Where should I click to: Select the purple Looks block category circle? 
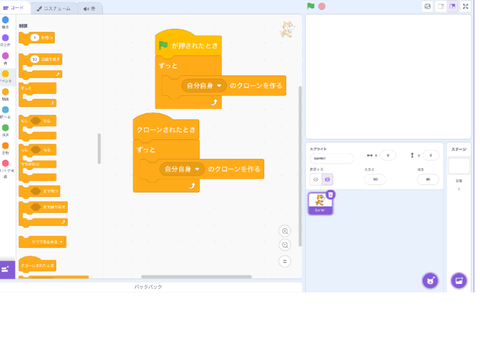[x=5, y=38]
